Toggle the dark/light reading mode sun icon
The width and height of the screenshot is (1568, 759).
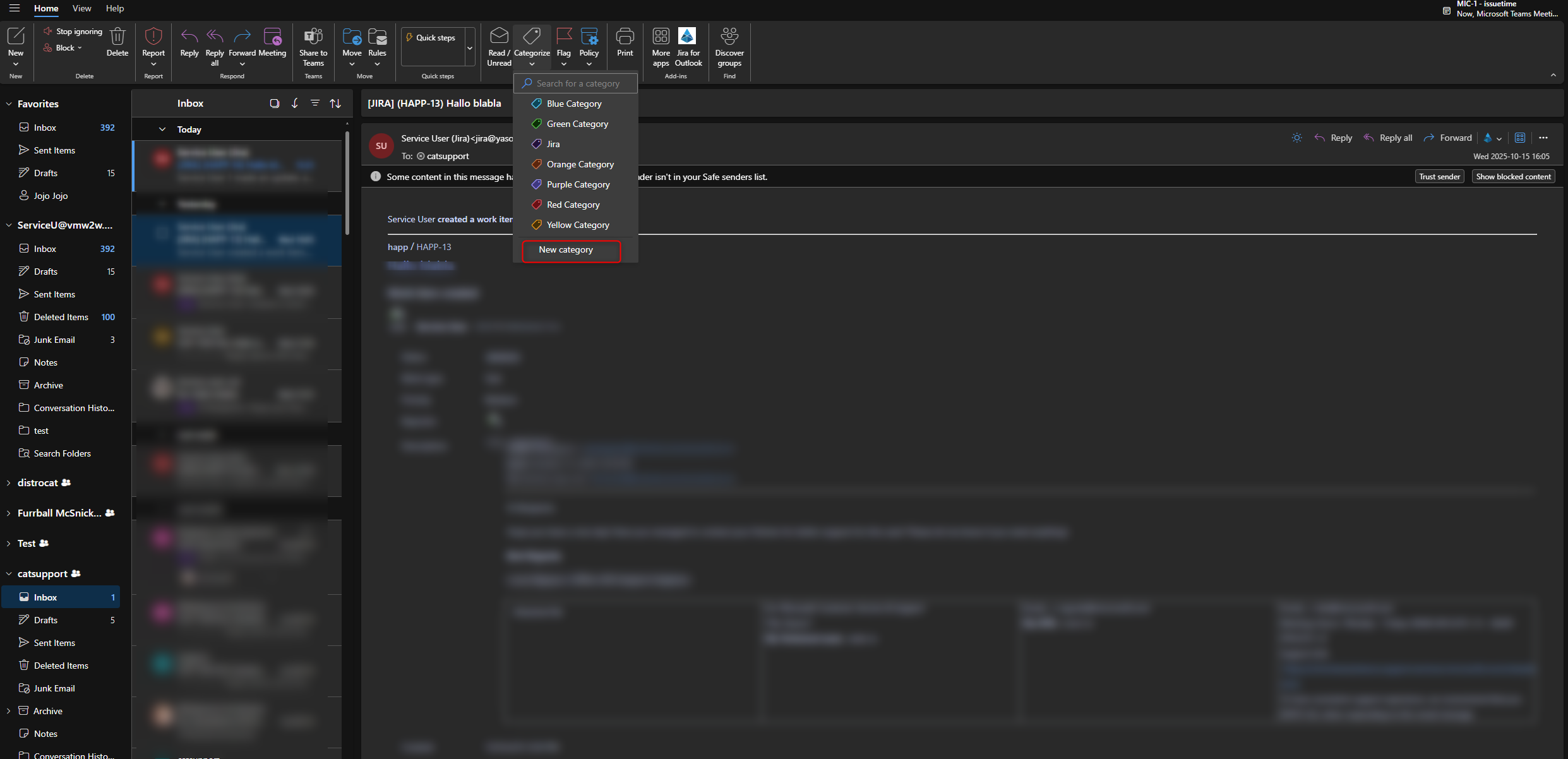[x=1296, y=138]
